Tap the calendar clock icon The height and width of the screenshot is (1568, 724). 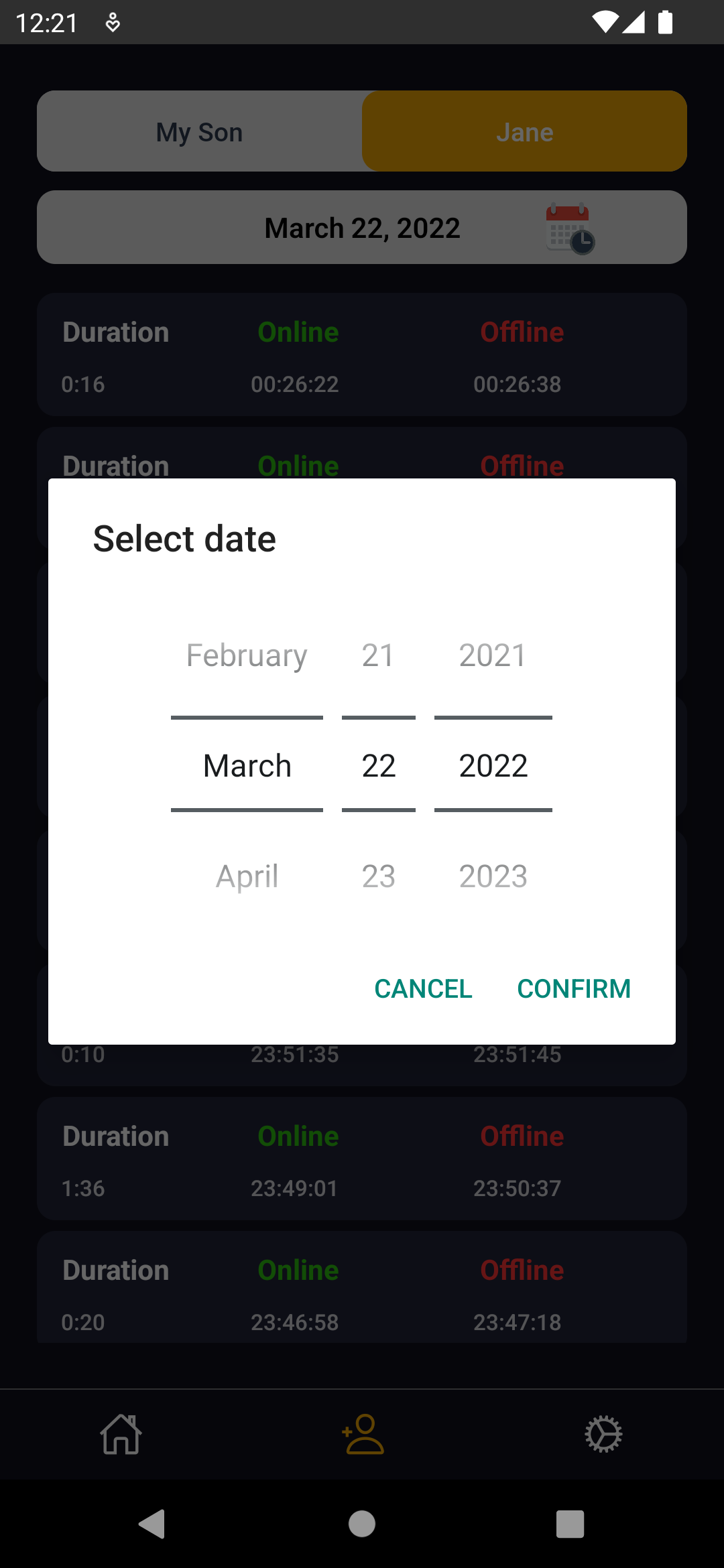tap(570, 228)
